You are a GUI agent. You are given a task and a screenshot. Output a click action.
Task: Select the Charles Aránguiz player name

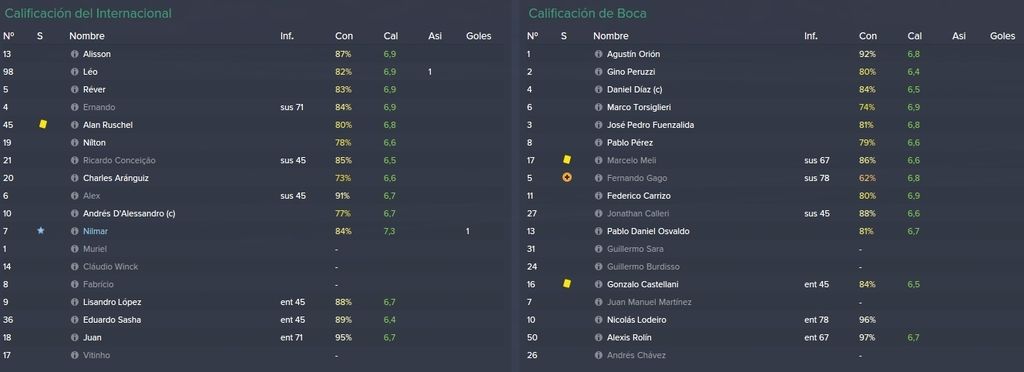(x=116, y=178)
